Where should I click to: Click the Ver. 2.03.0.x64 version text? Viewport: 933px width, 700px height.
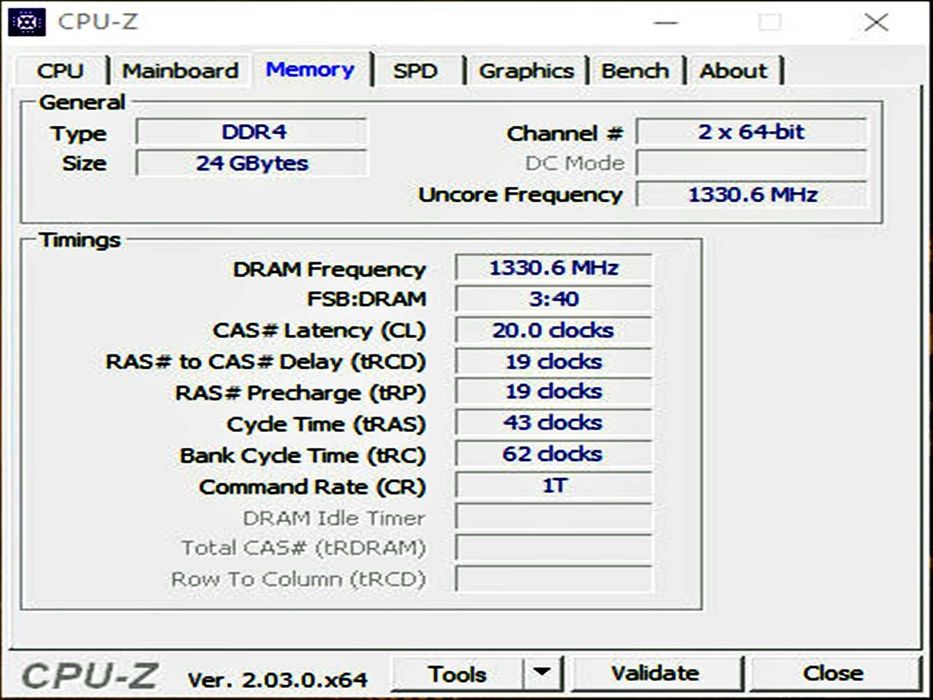coord(278,679)
